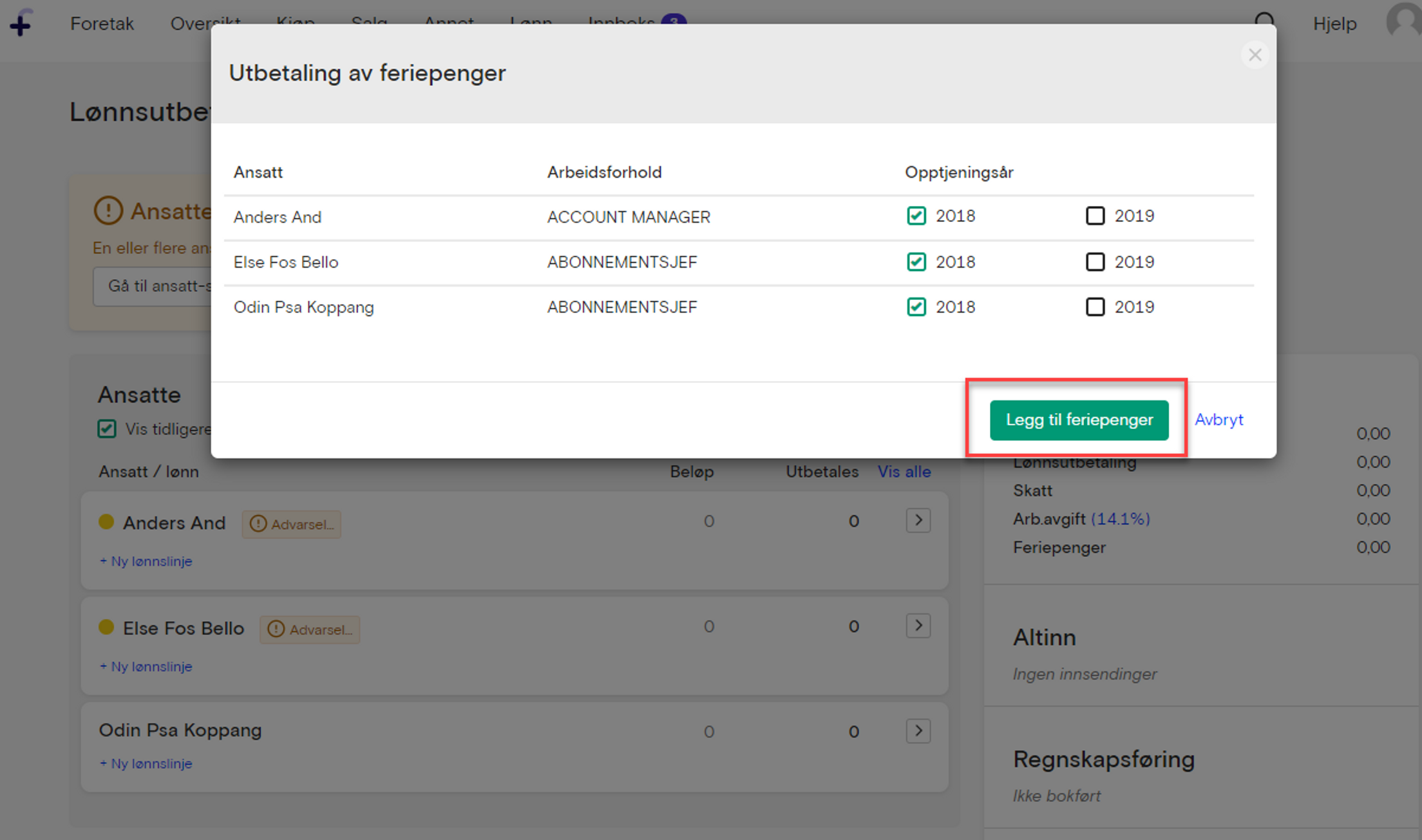The width and height of the screenshot is (1422, 840).
Task: Open the user profile avatar
Action: (1404, 21)
